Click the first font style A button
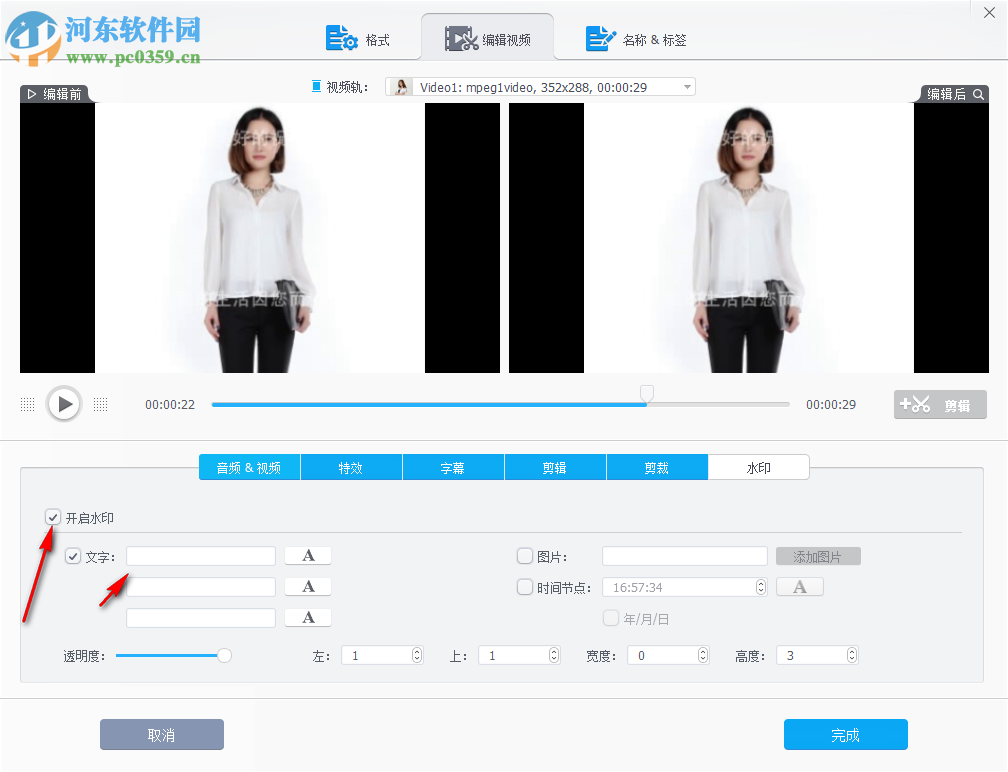This screenshot has height=772, width=1008. pyautogui.click(x=307, y=555)
